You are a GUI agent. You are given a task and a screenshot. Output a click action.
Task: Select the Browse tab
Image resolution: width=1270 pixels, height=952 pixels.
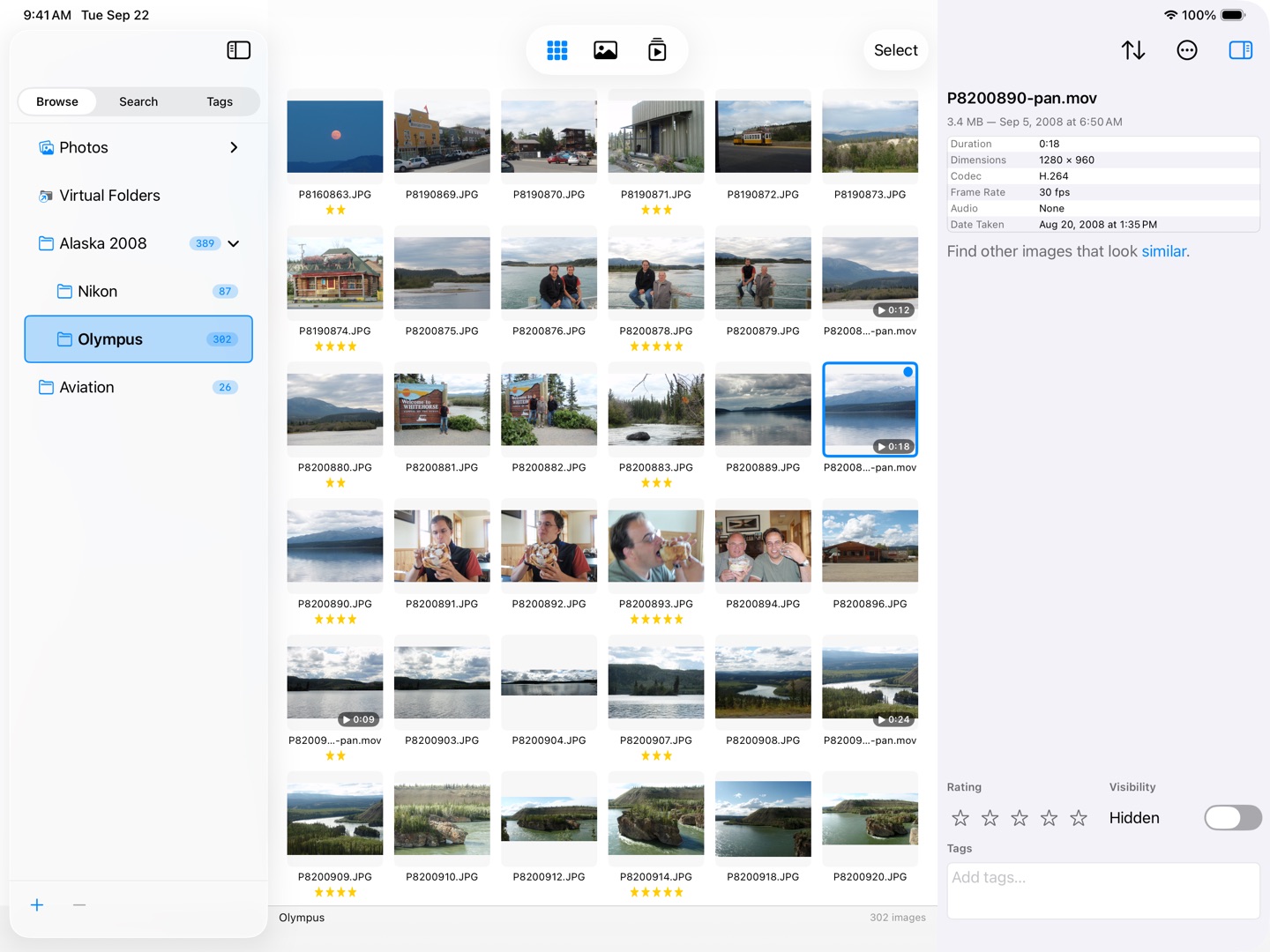click(57, 101)
